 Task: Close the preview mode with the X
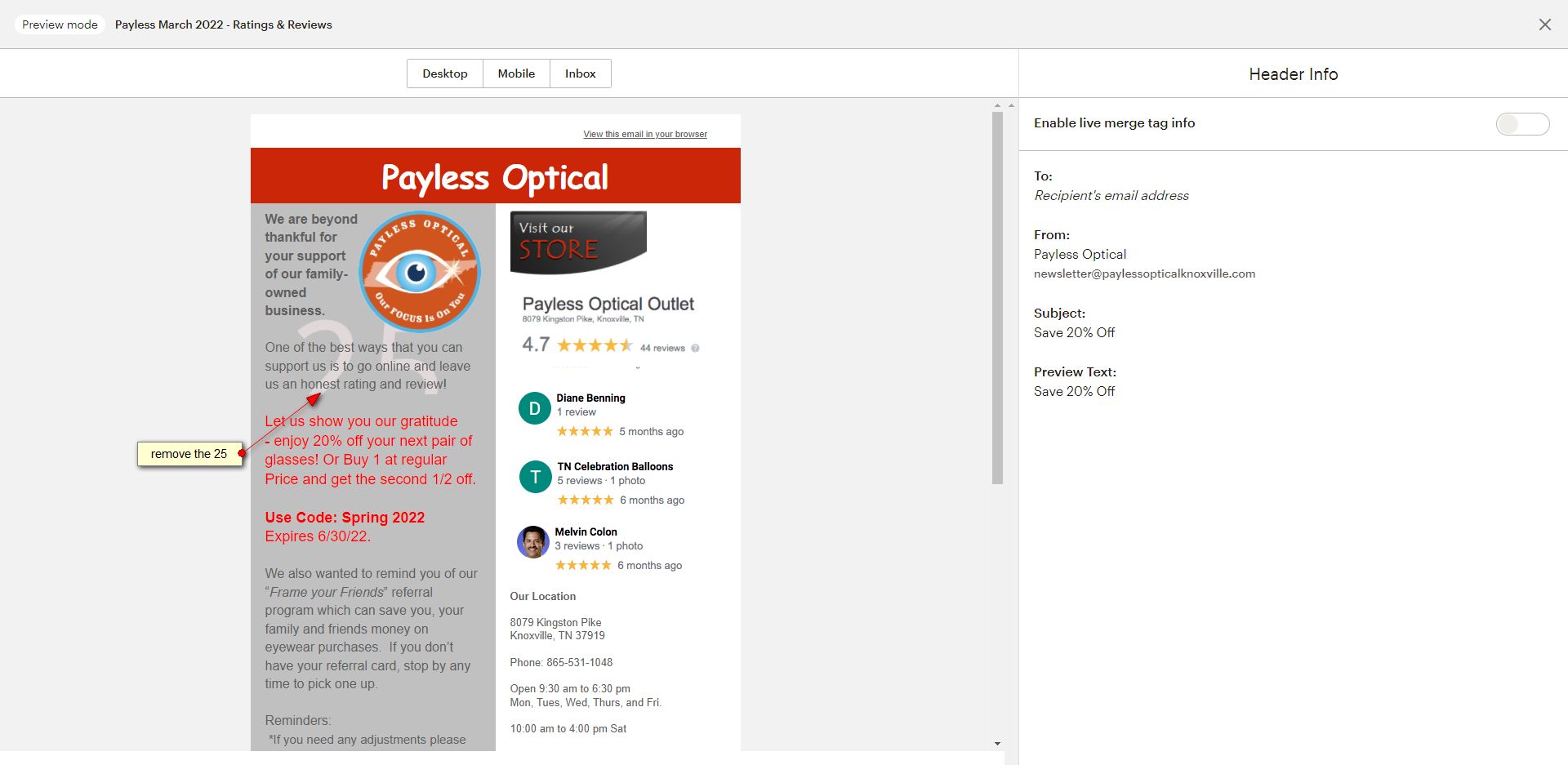click(1544, 24)
